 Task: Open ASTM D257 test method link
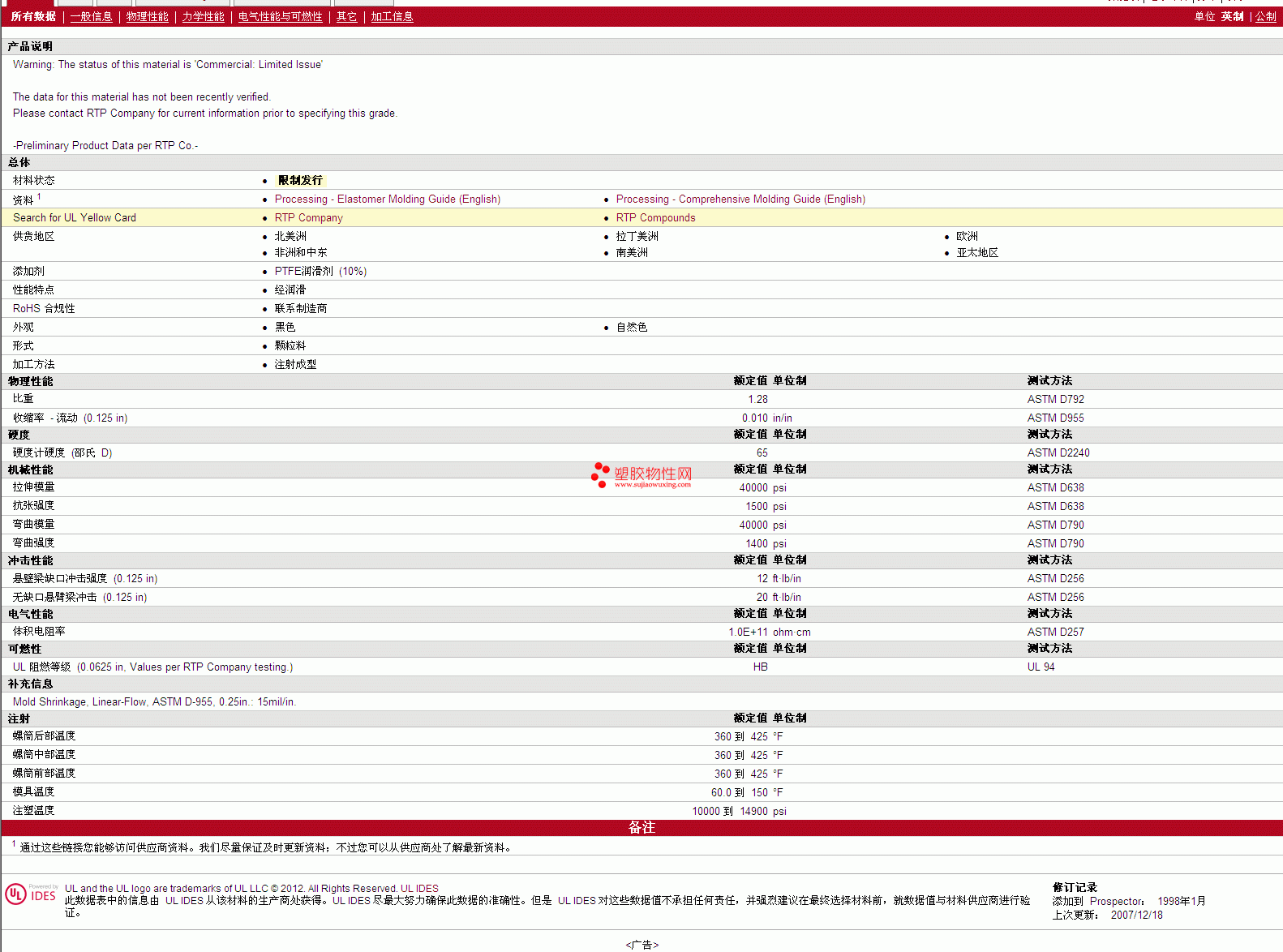tap(1055, 632)
